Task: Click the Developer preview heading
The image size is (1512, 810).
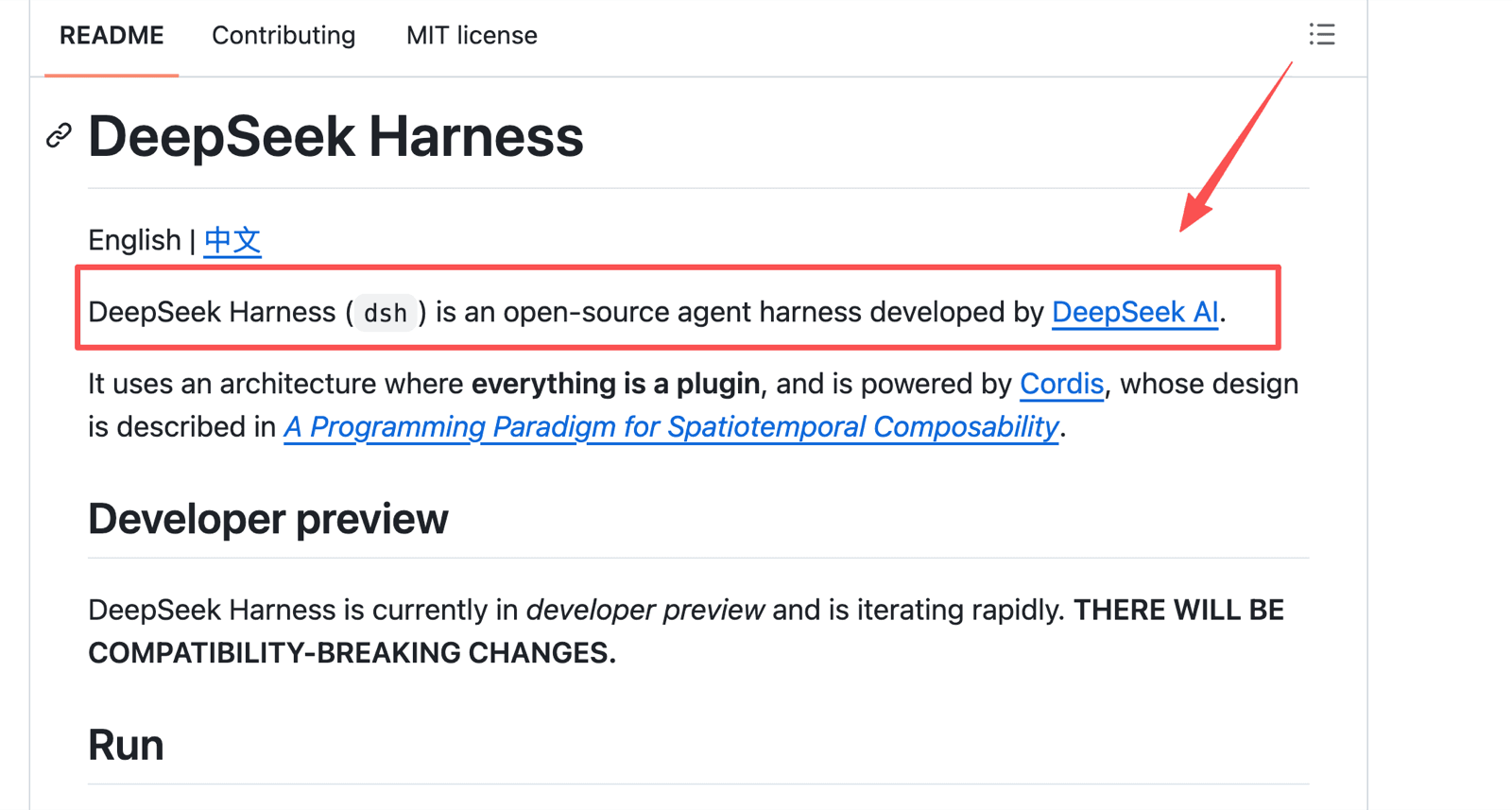Action: tap(268, 519)
